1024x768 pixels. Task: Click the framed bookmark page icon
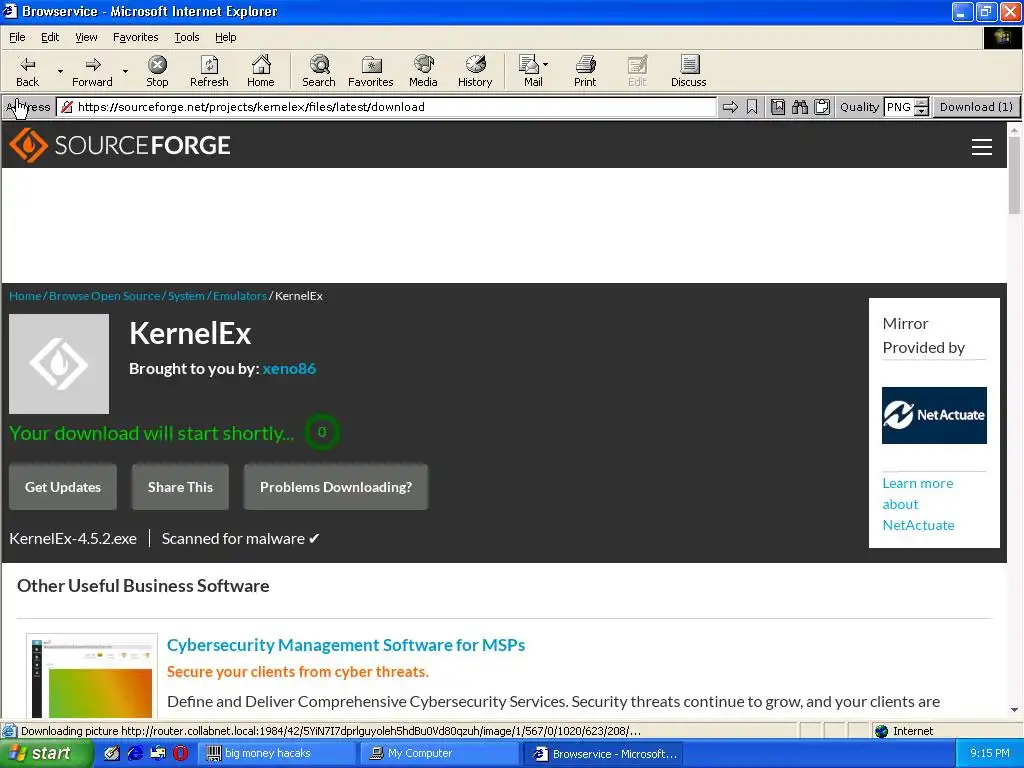(778, 107)
